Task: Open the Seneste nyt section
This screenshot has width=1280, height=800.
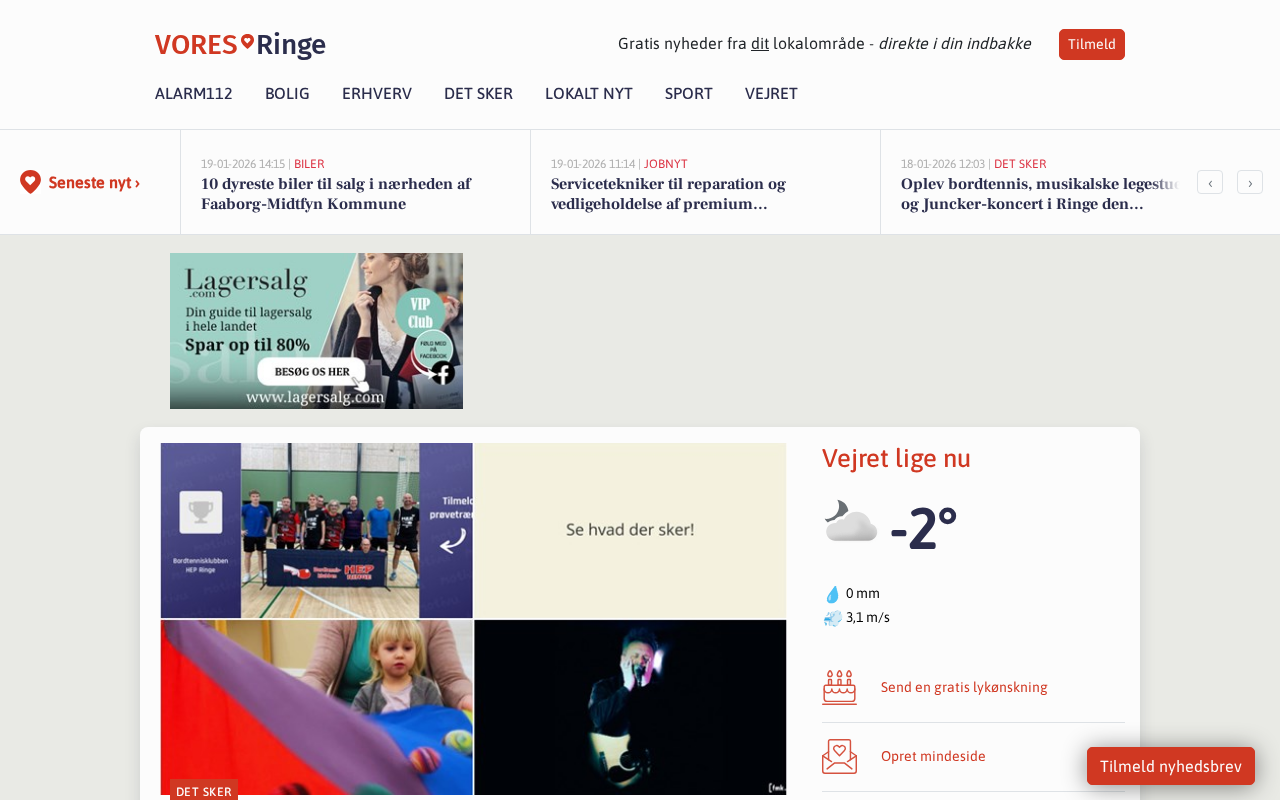Action: (94, 183)
